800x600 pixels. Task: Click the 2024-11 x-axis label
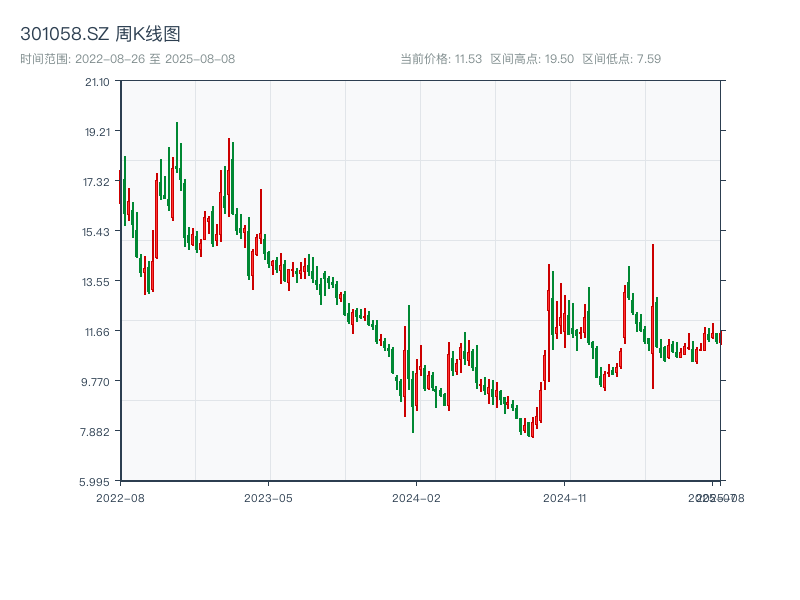tap(564, 498)
